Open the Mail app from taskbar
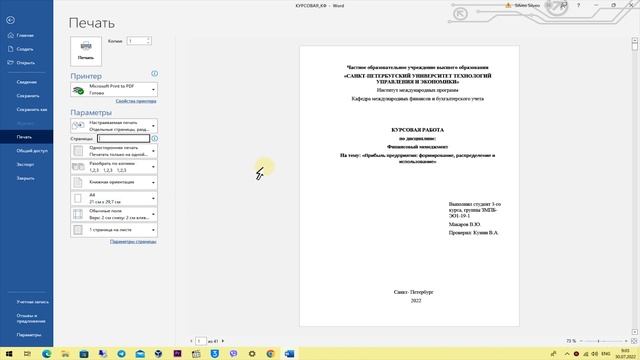The image size is (640, 360). [x=140, y=353]
